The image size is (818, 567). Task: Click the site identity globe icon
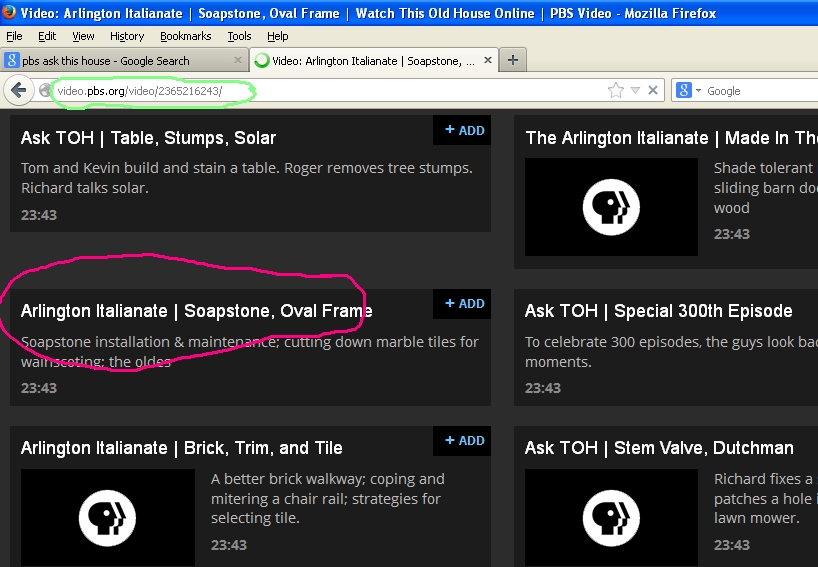click(45, 90)
